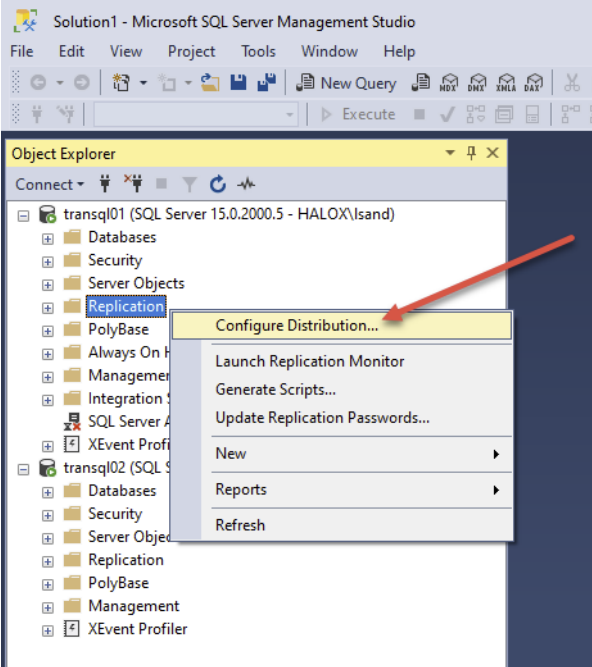Click Connect Object Explorer plug icon
Image resolution: width=592 pixels, height=667 pixels.
coord(105,184)
